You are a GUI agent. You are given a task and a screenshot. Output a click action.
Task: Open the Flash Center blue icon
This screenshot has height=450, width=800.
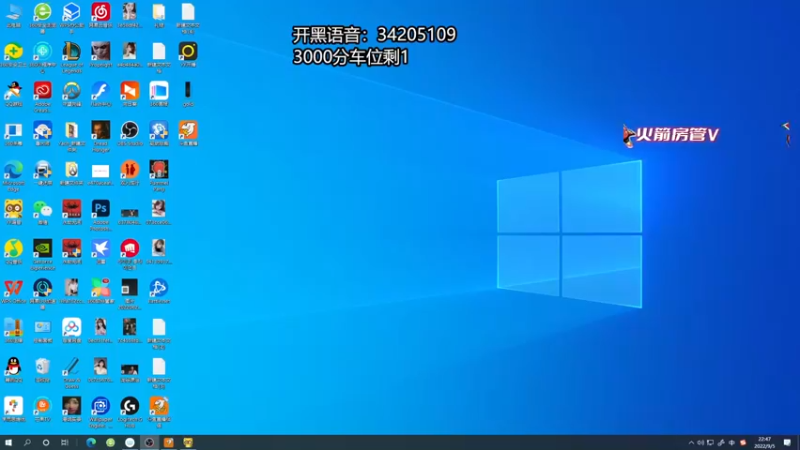pos(101,91)
